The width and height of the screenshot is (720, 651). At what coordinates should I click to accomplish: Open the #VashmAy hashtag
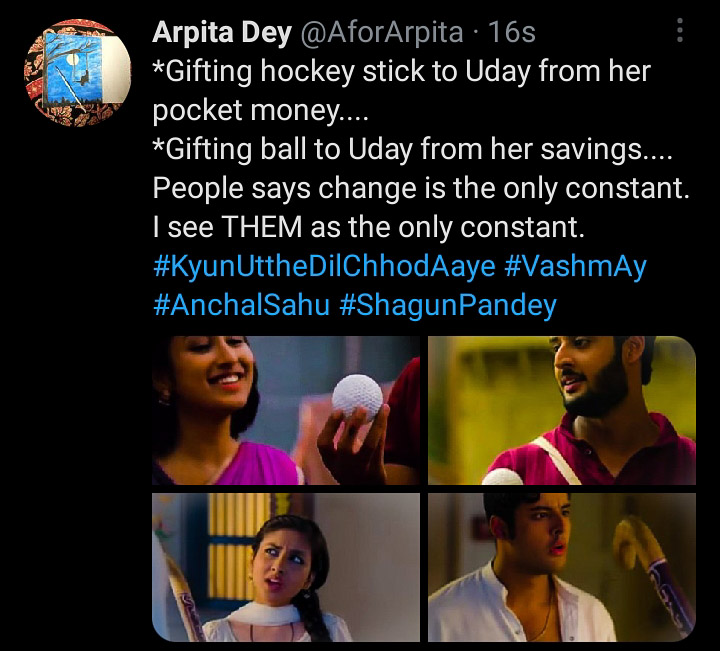coord(575,266)
